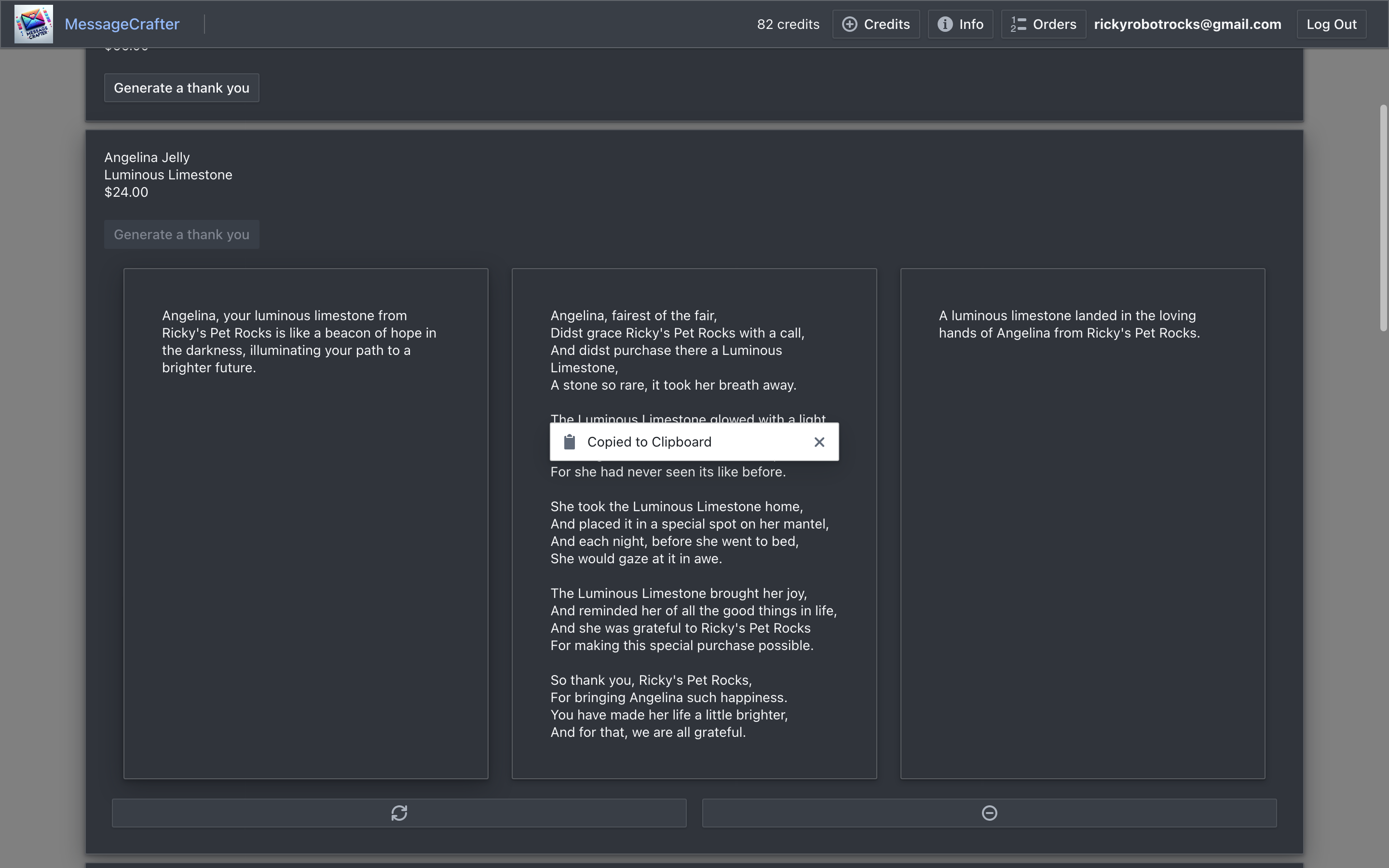Click the clipboard icon in the toast
Viewport: 1389px width, 868px height.
[x=570, y=442]
